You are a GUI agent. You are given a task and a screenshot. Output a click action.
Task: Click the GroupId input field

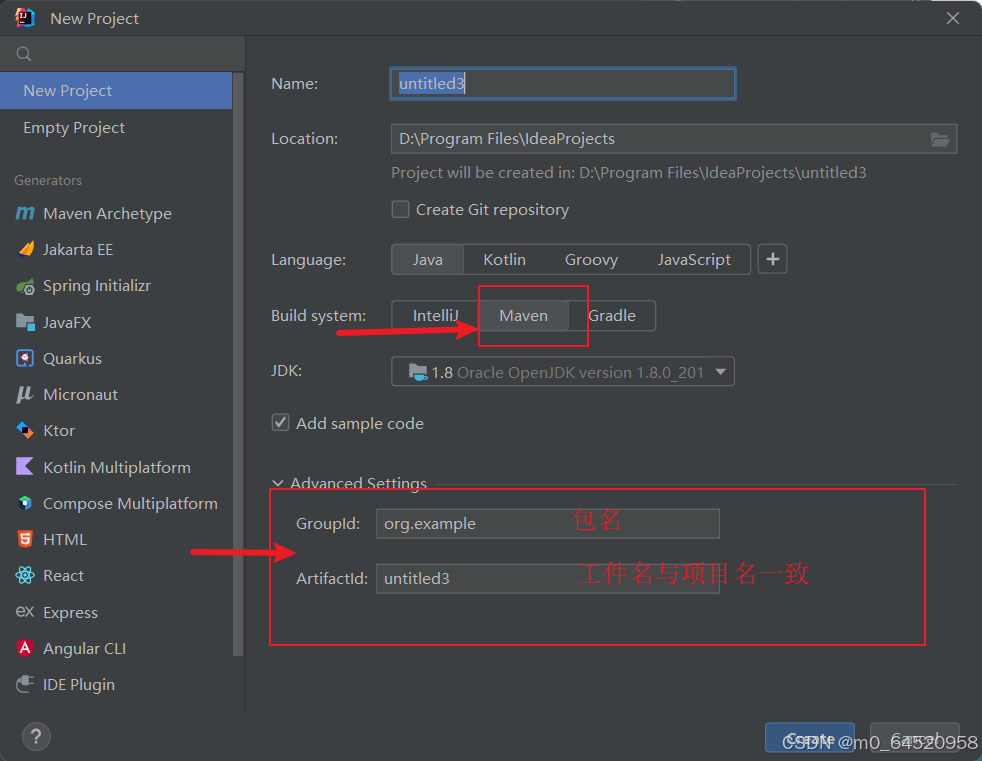pos(547,524)
